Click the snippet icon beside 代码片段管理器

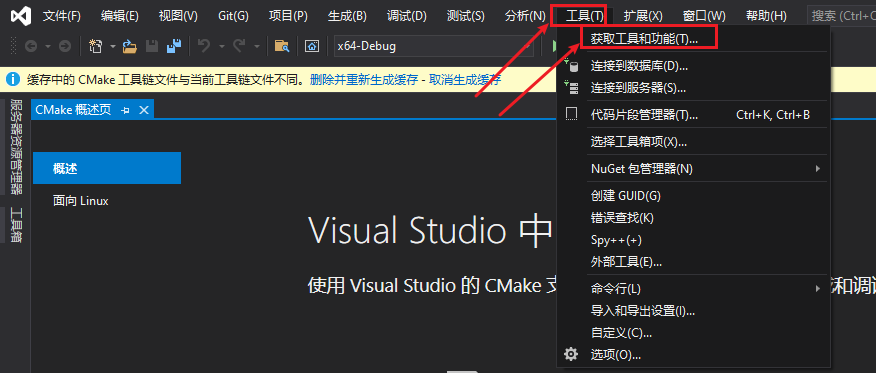click(x=572, y=115)
